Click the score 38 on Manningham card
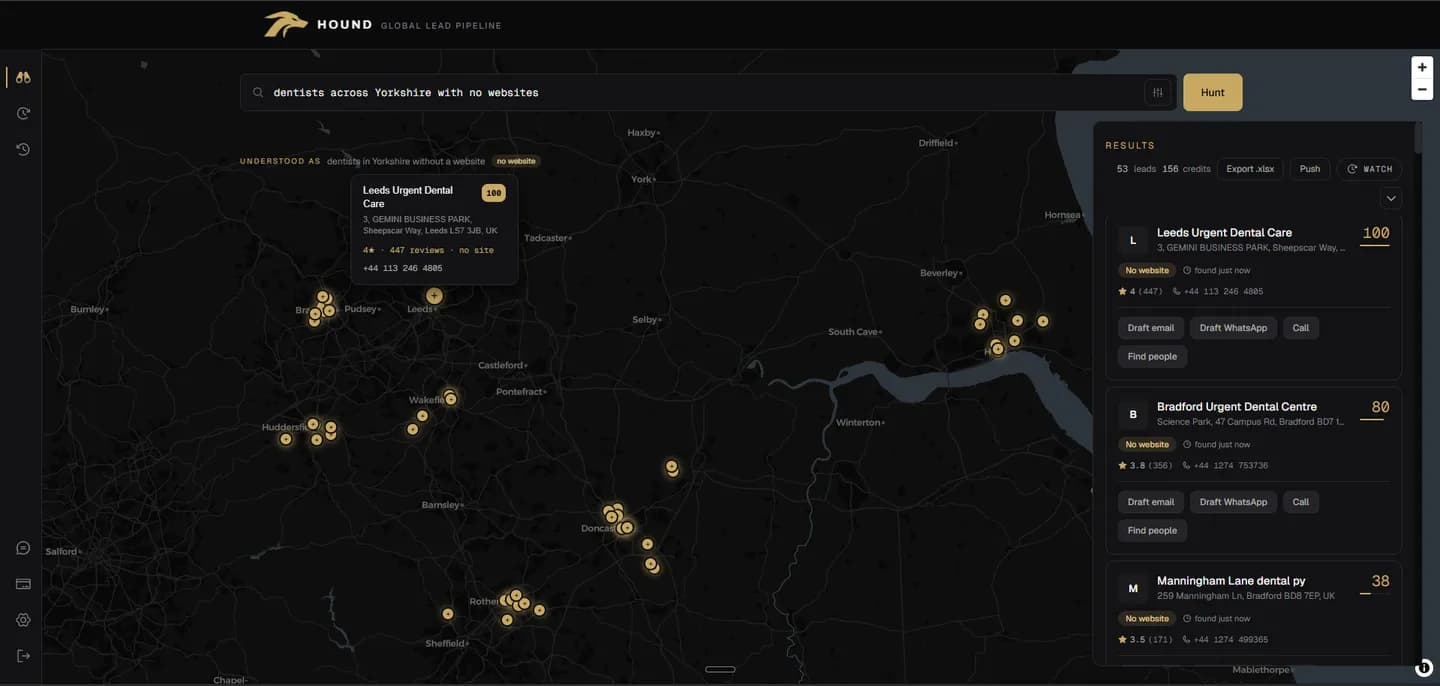This screenshot has height=686, width=1440. (x=1380, y=582)
